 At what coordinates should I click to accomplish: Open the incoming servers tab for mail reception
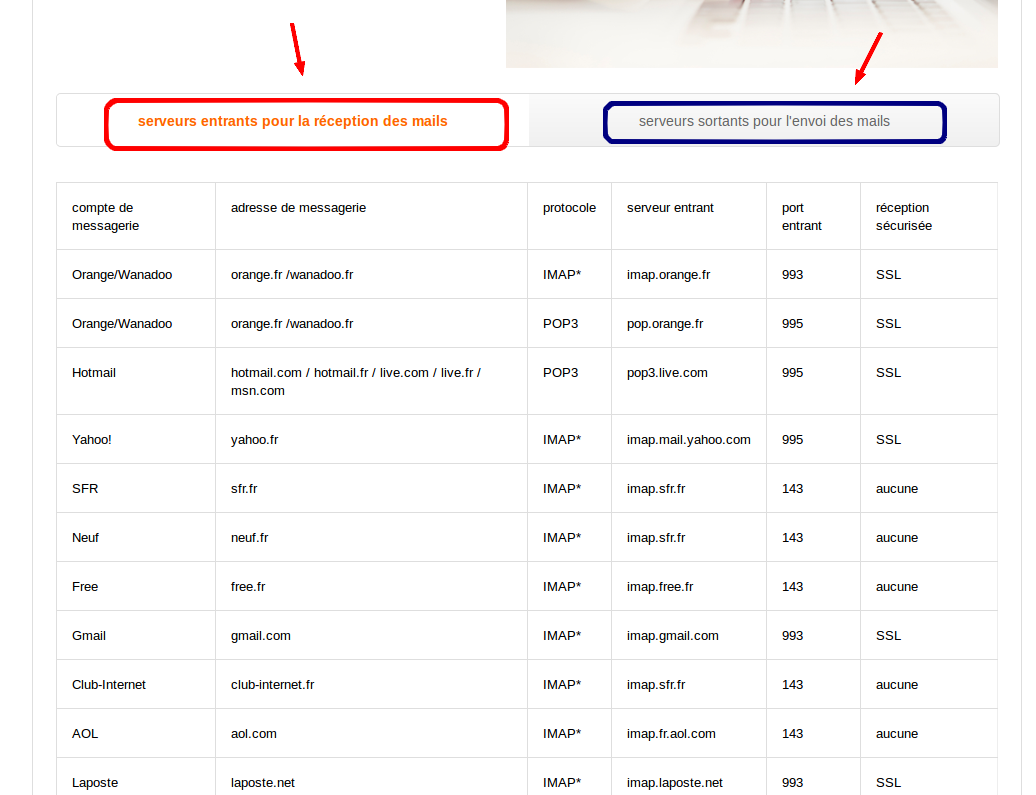[x=293, y=121]
